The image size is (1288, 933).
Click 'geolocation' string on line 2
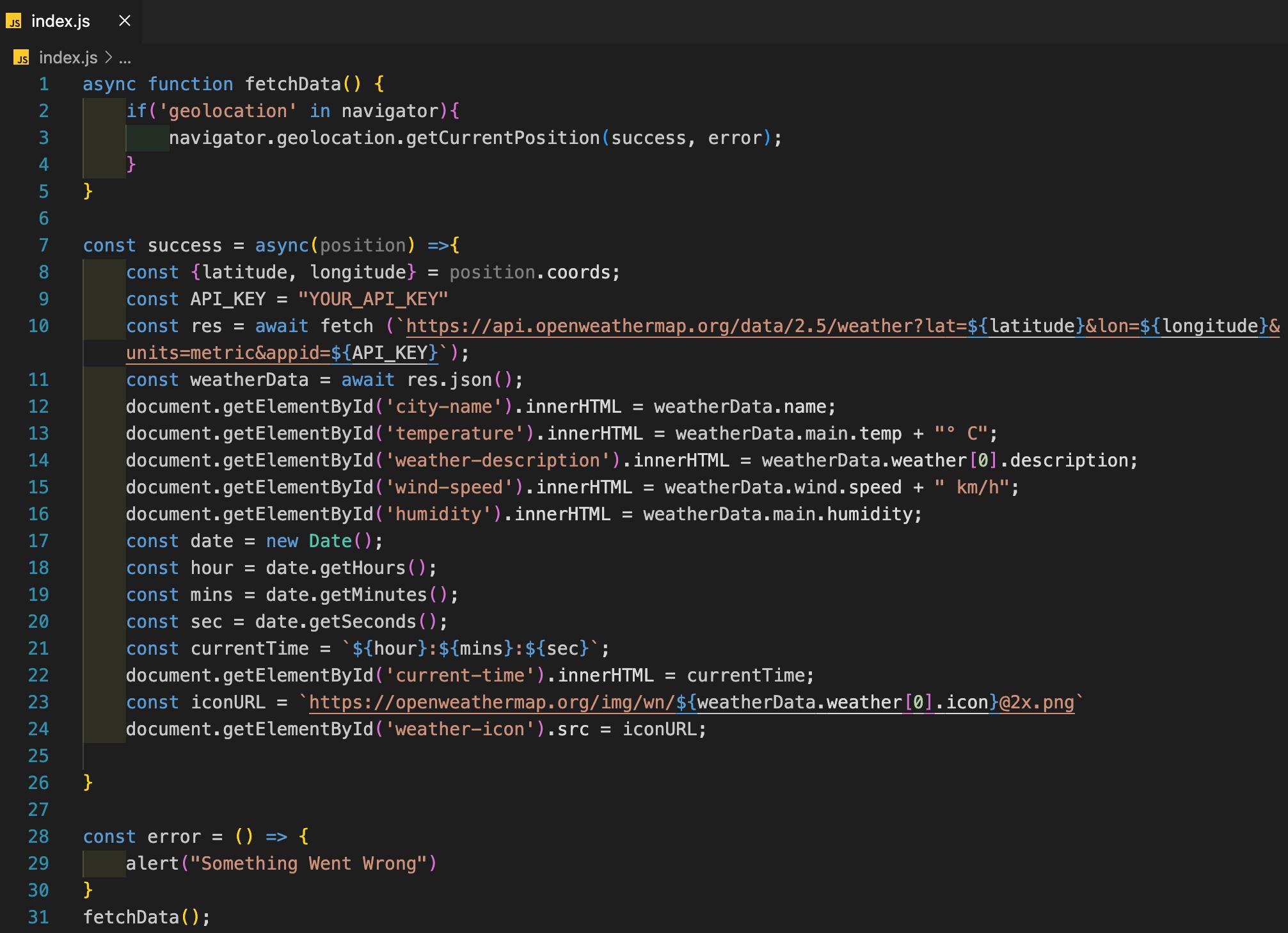pos(228,111)
